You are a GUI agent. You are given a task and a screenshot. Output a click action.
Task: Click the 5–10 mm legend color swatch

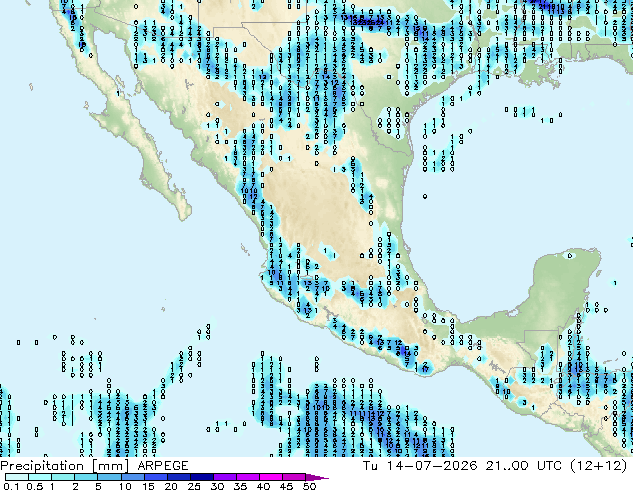coord(109,477)
